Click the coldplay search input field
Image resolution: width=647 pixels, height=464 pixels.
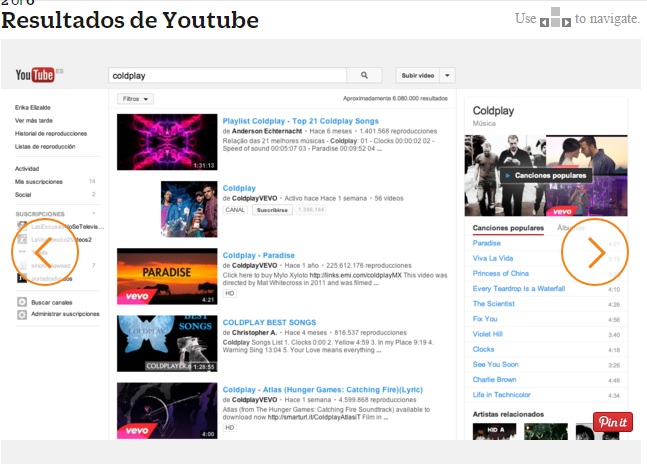tap(228, 75)
